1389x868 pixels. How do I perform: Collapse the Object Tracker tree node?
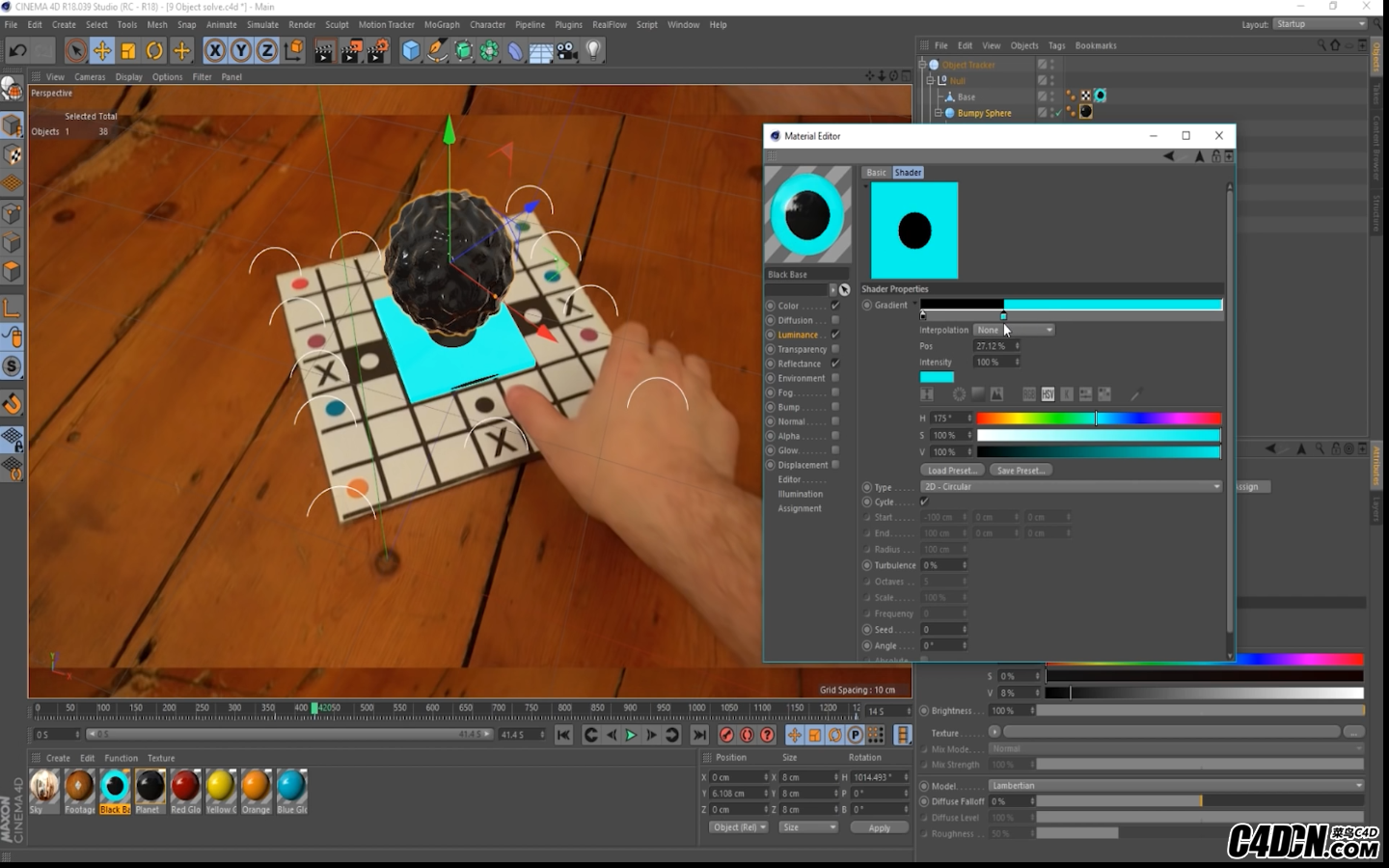(923, 65)
